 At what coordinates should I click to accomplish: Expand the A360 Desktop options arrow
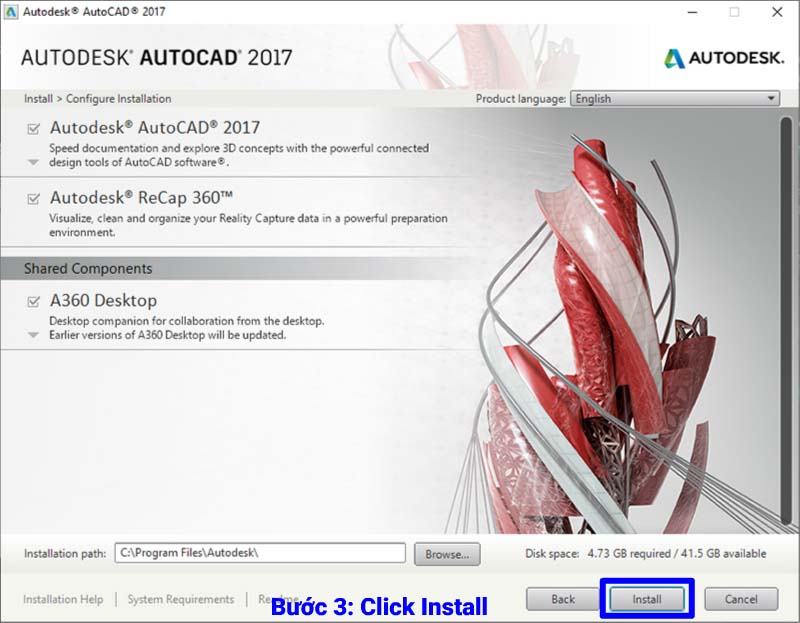click(x=33, y=335)
